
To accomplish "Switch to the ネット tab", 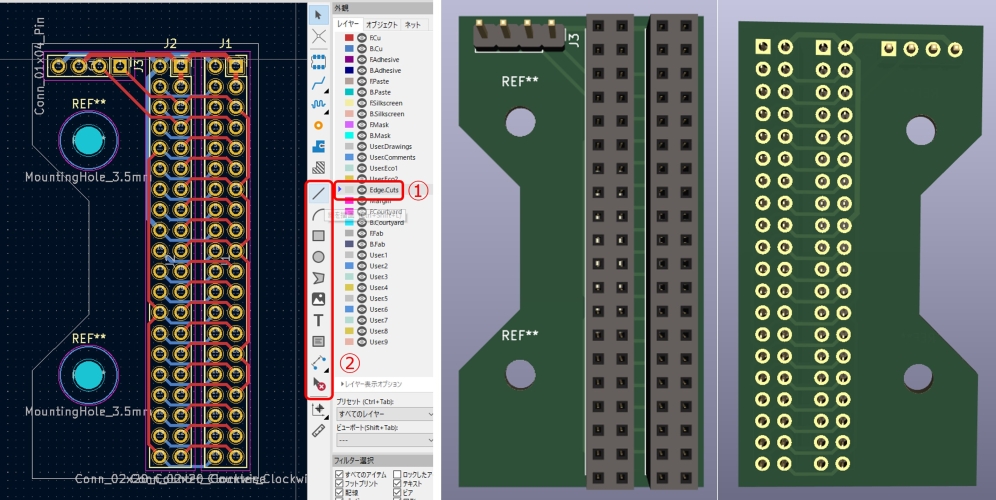I will (x=413, y=23).
